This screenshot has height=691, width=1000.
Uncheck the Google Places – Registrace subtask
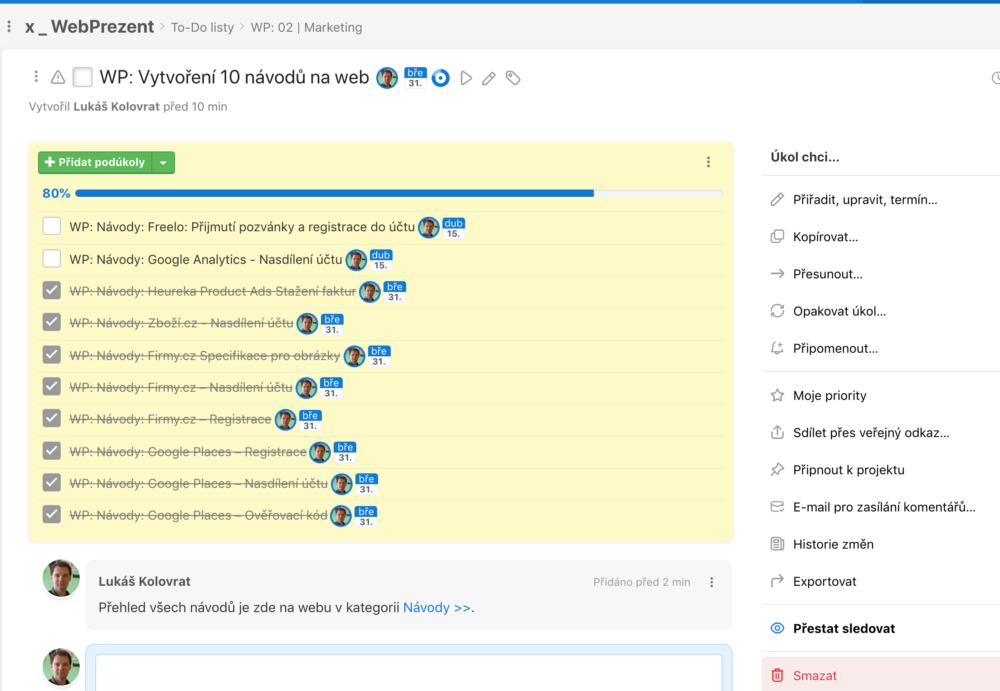[x=52, y=450]
